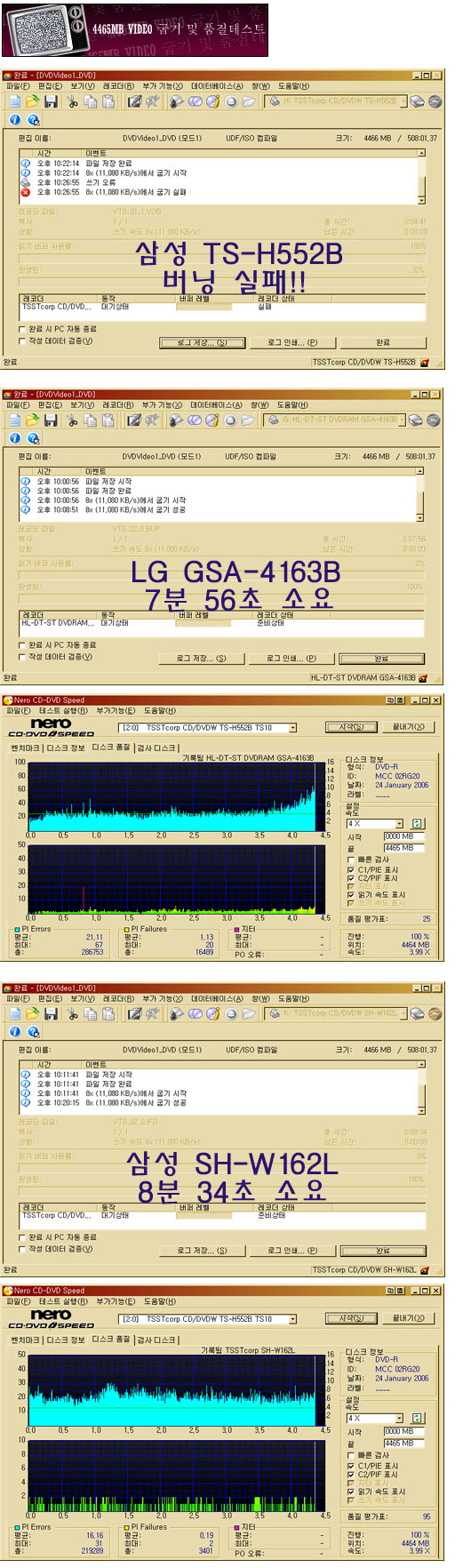
Task: Enable '빠른 검사' in GSA-4163B scan window
Action: click(x=350, y=860)
